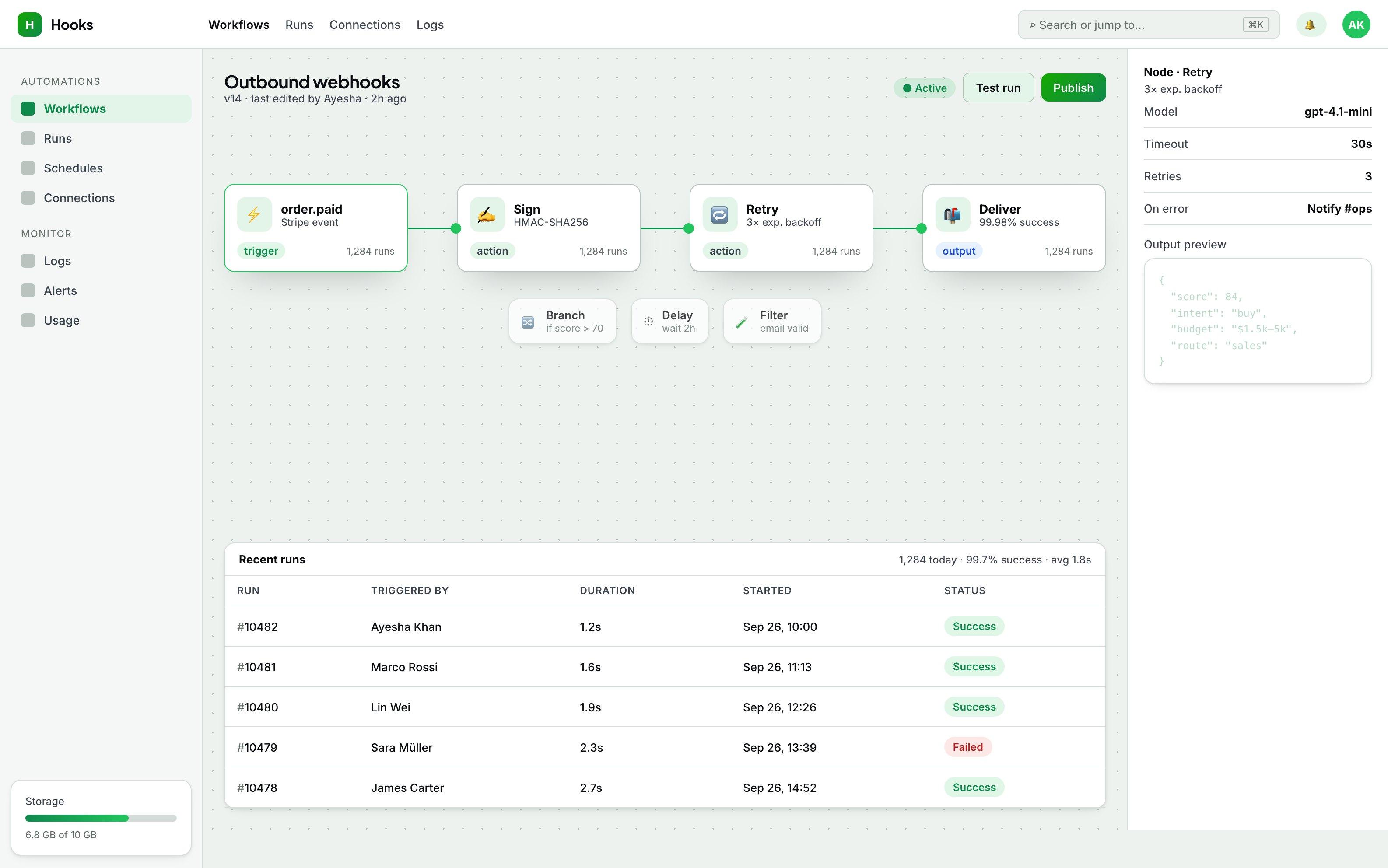Viewport: 1388px width, 868px height.
Task: Click the Failed status on run #10479
Action: [968, 747]
